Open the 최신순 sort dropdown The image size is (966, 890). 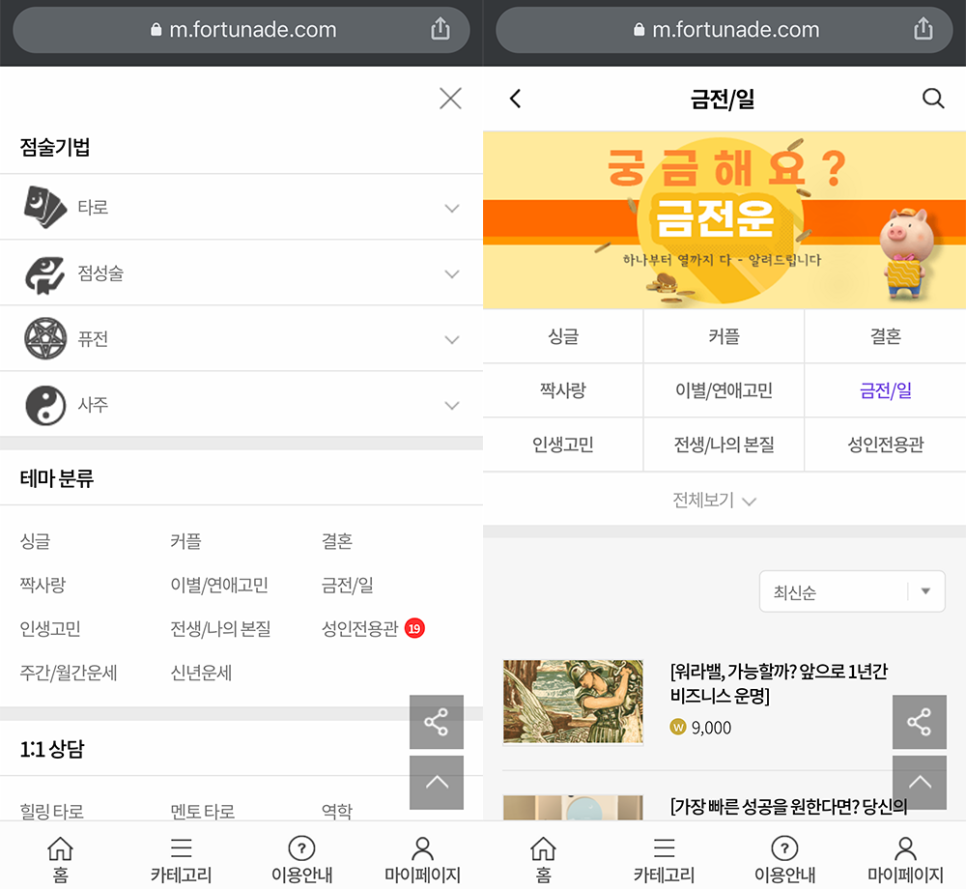(852, 591)
